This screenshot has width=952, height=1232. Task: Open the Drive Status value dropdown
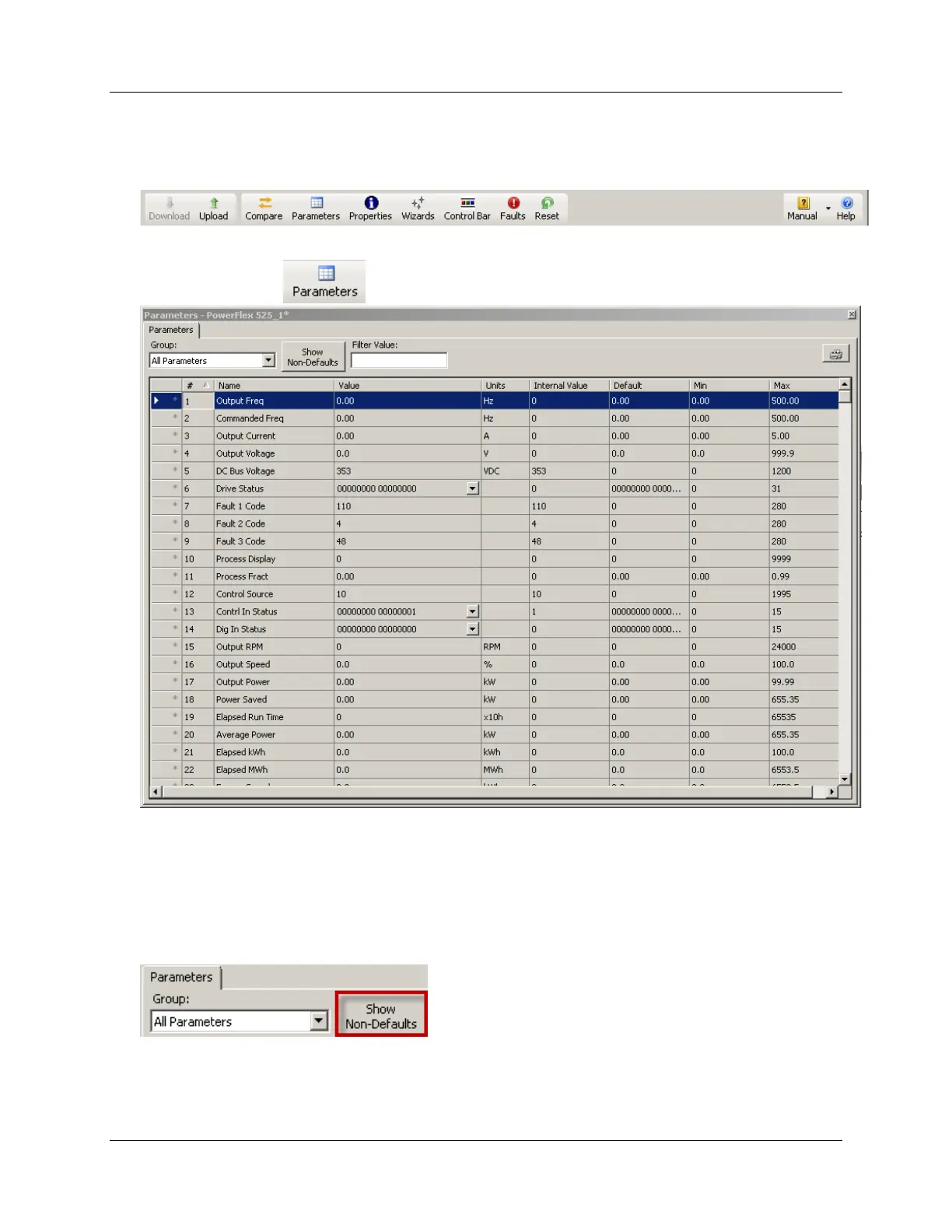click(473, 488)
